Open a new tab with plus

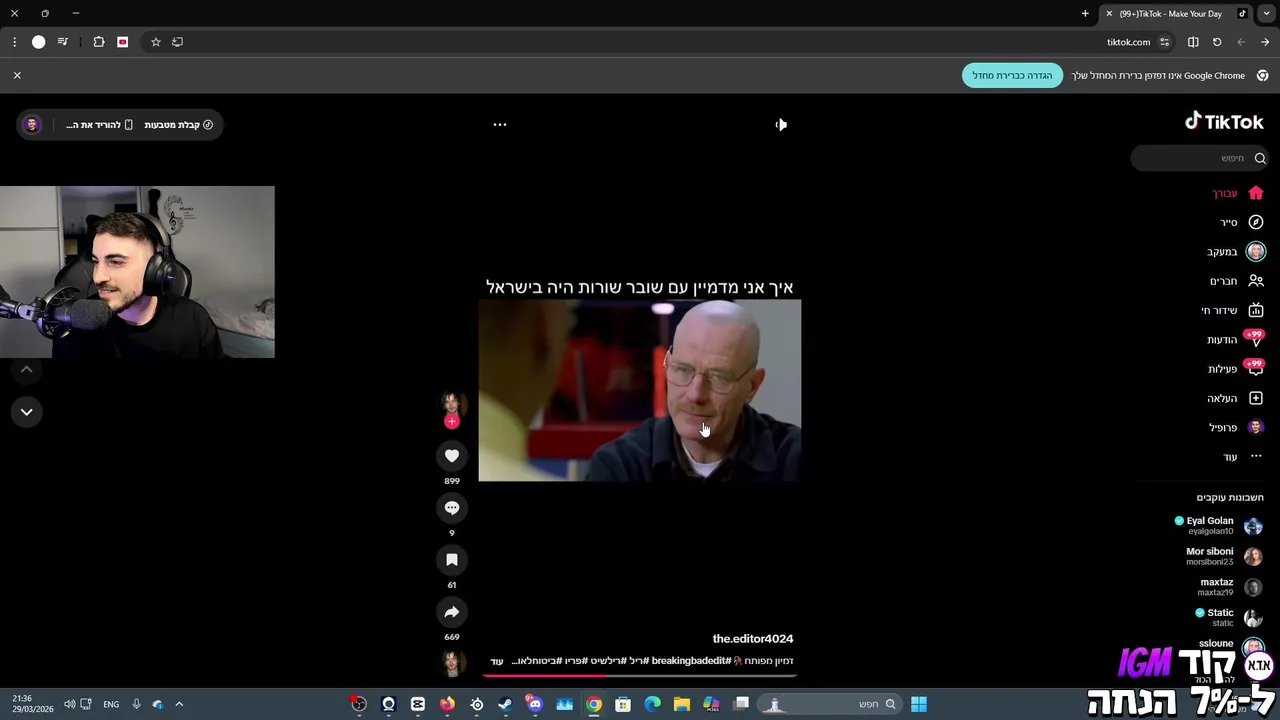(x=1085, y=14)
